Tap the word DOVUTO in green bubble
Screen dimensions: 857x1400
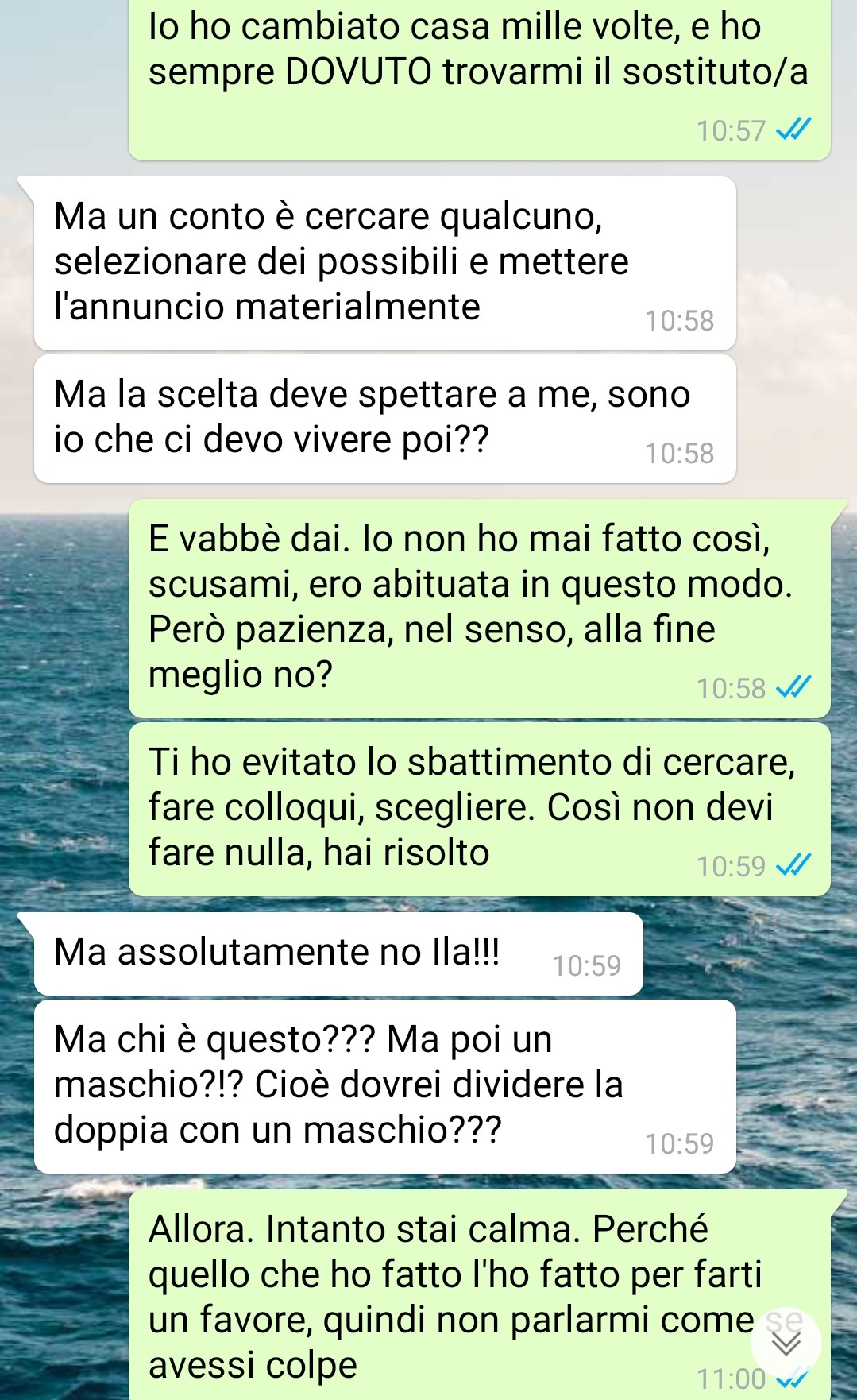click(x=357, y=72)
